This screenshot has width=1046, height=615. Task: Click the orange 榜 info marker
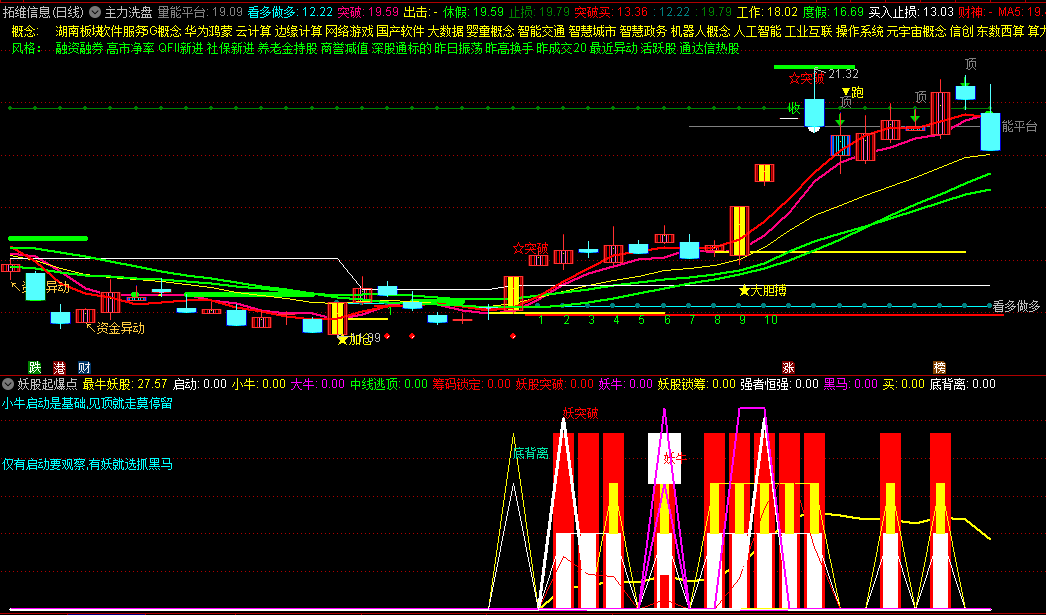point(939,367)
